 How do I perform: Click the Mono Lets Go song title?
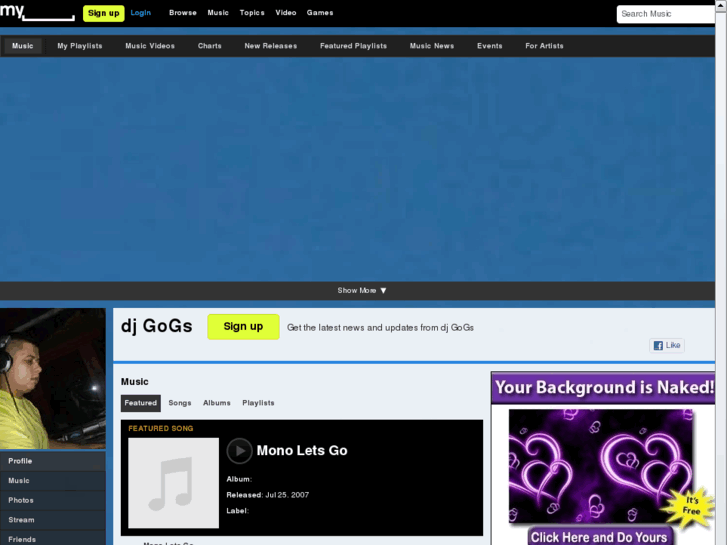click(302, 450)
